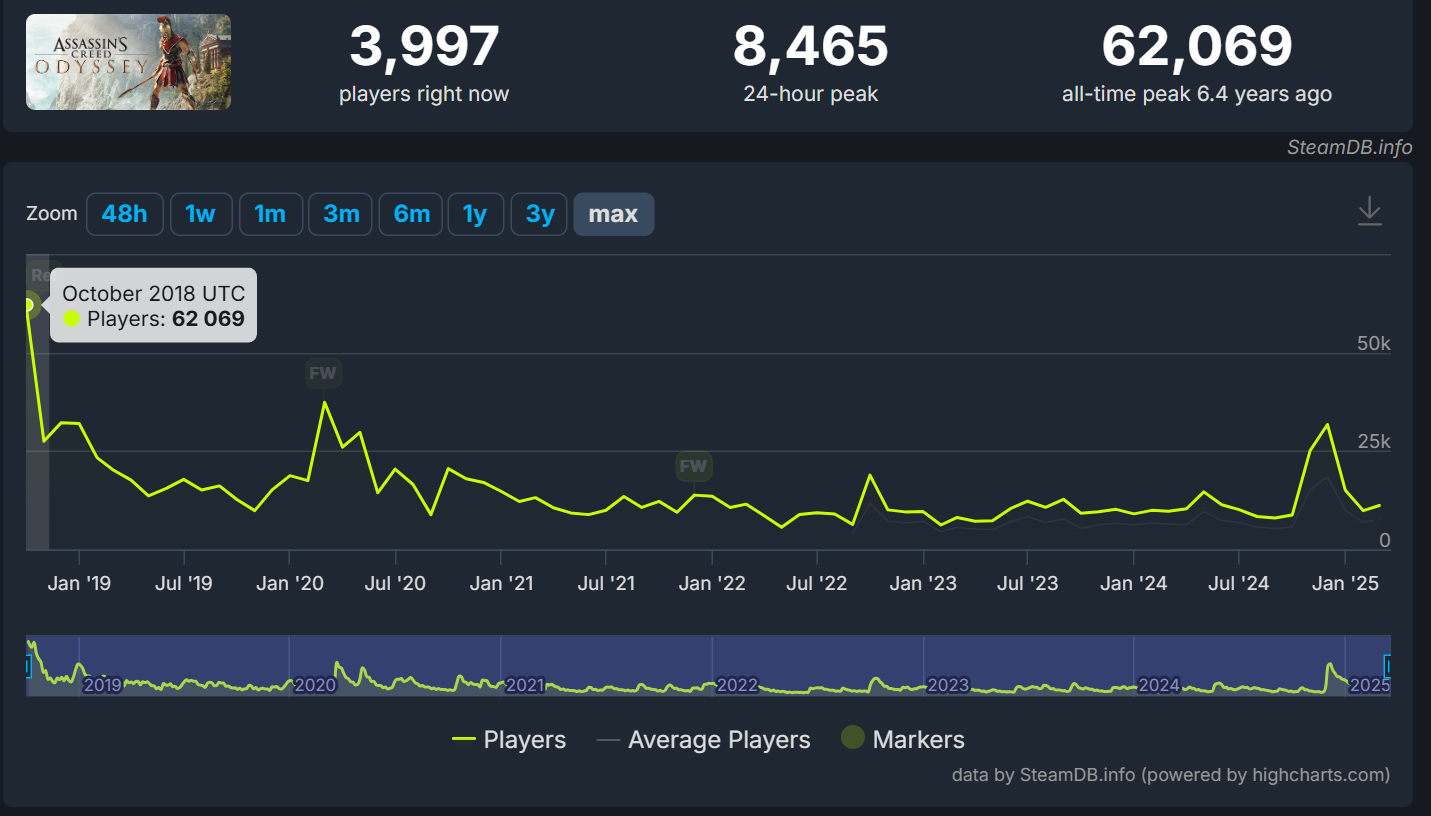Click the October 2018 peak data point
Image resolution: width=1431 pixels, height=816 pixels.
pos(28,305)
